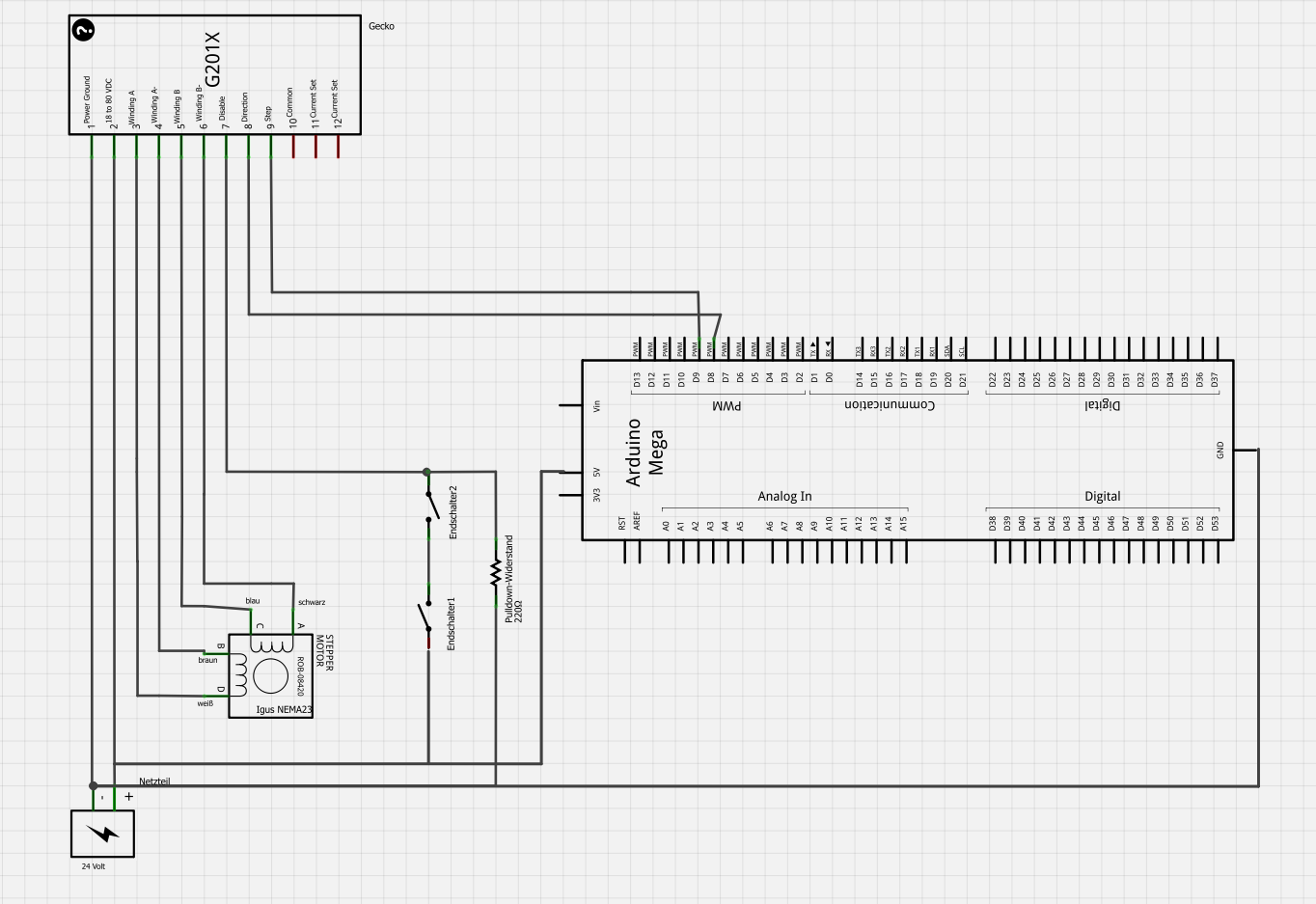Click the Igus NEMA23 motor label
The width and height of the screenshot is (1316, 904).
[x=284, y=709]
